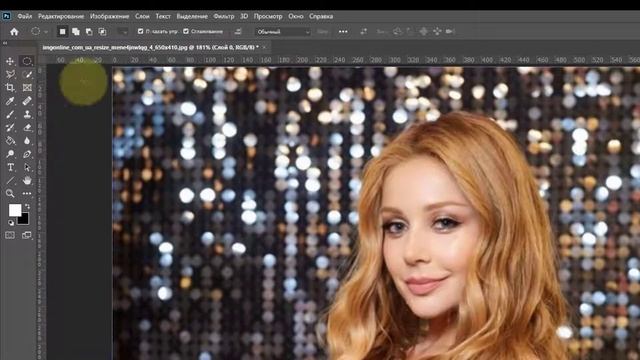Select the Zoom tool
The width and height of the screenshot is (640, 360).
click(10, 193)
